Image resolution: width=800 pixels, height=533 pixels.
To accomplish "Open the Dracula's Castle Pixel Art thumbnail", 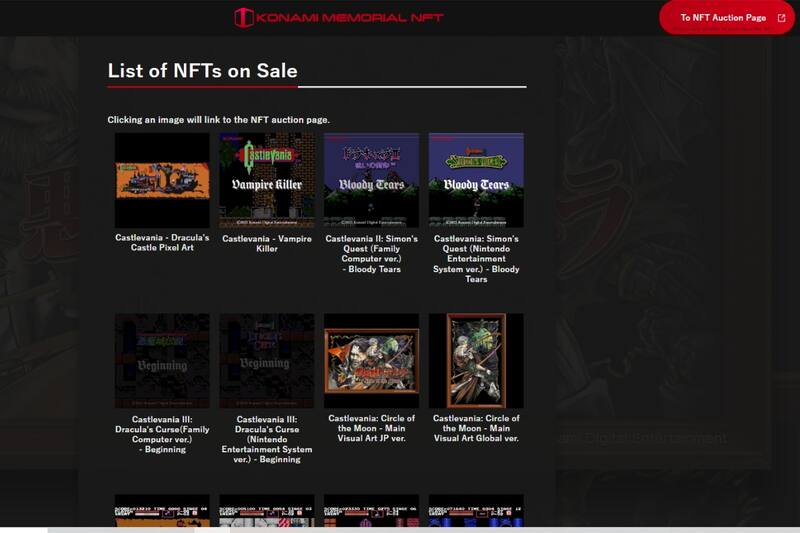I will click(162, 180).
